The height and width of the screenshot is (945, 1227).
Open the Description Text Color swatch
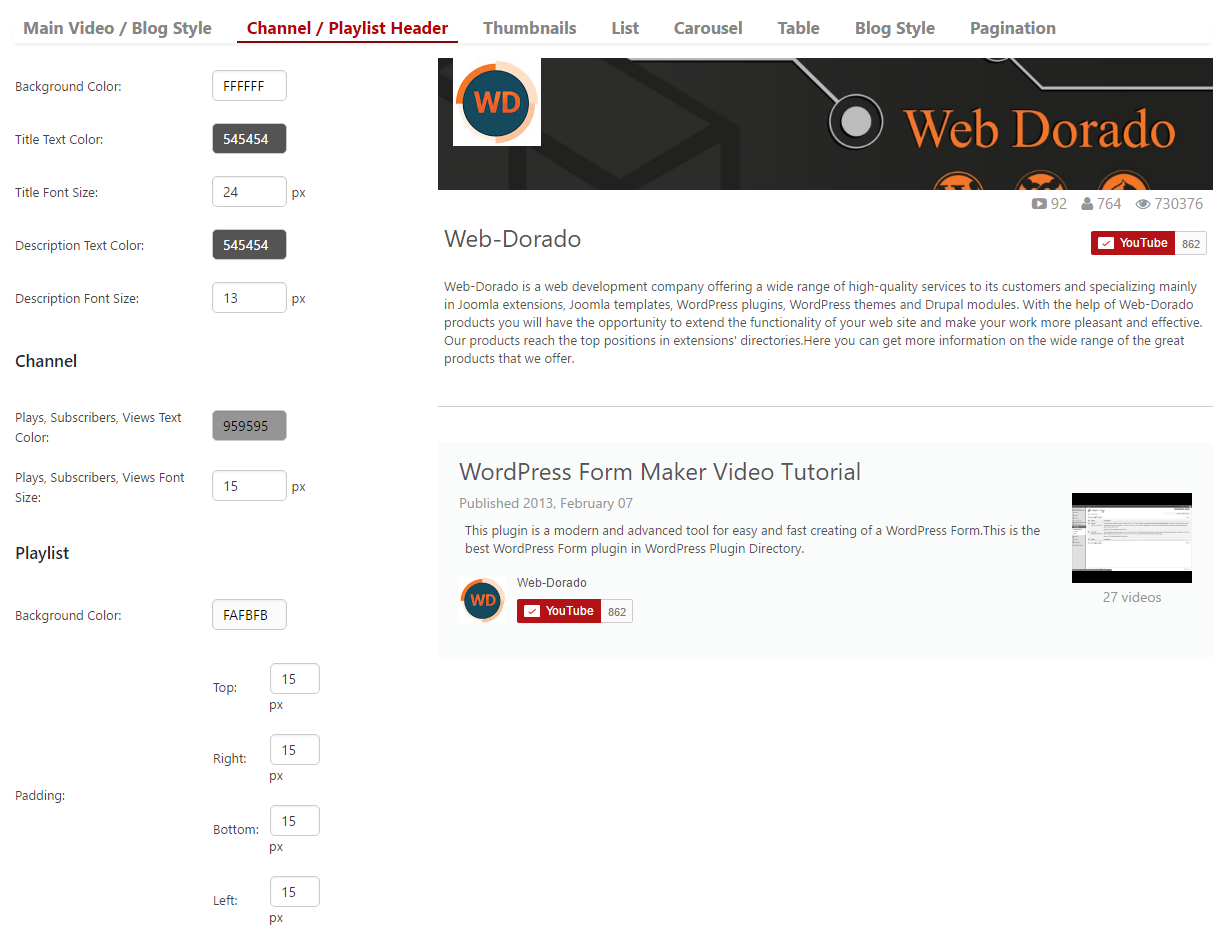pos(249,245)
